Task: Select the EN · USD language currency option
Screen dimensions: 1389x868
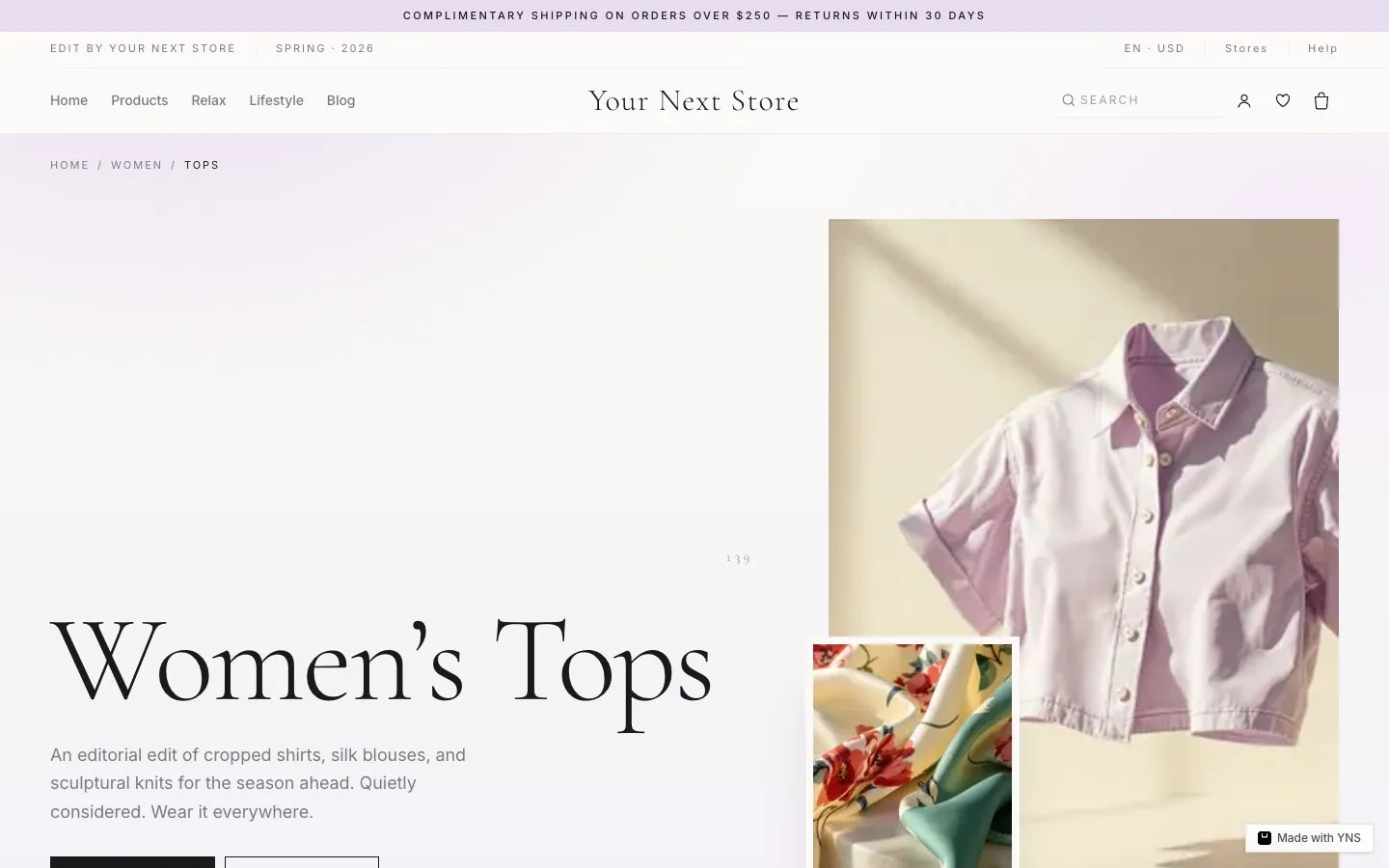Action: coord(1154,48)
